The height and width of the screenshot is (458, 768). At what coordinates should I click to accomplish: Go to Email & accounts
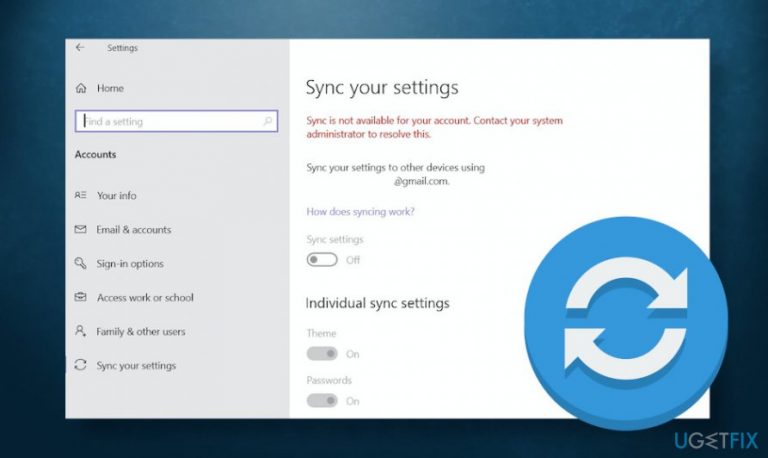point(134,229)
